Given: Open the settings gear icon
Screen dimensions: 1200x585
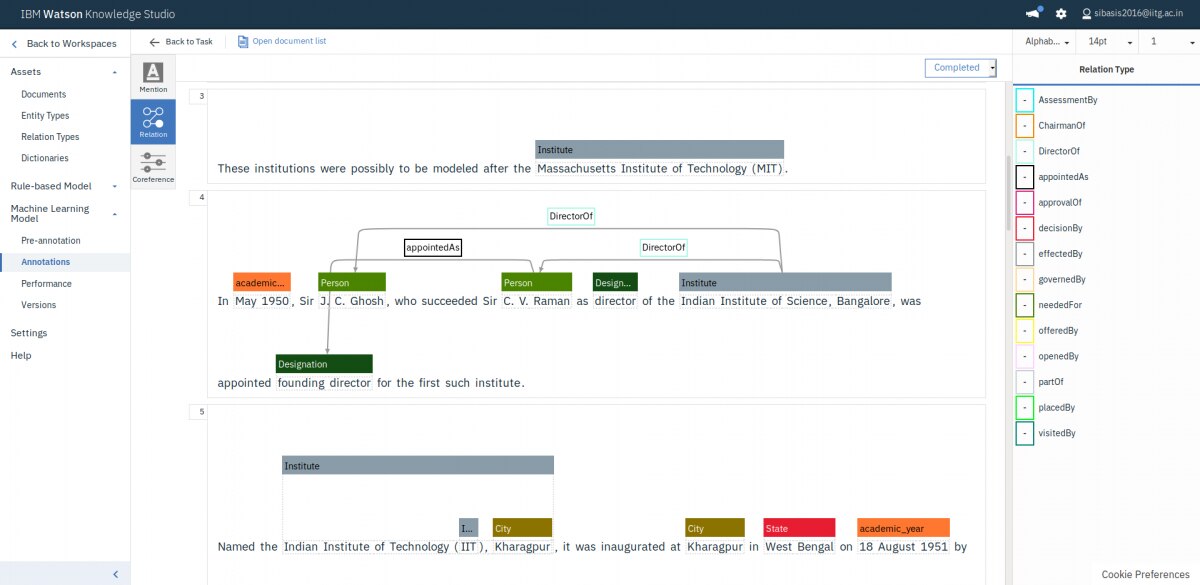Looking at the screenshot, I should click(1061, 14).
